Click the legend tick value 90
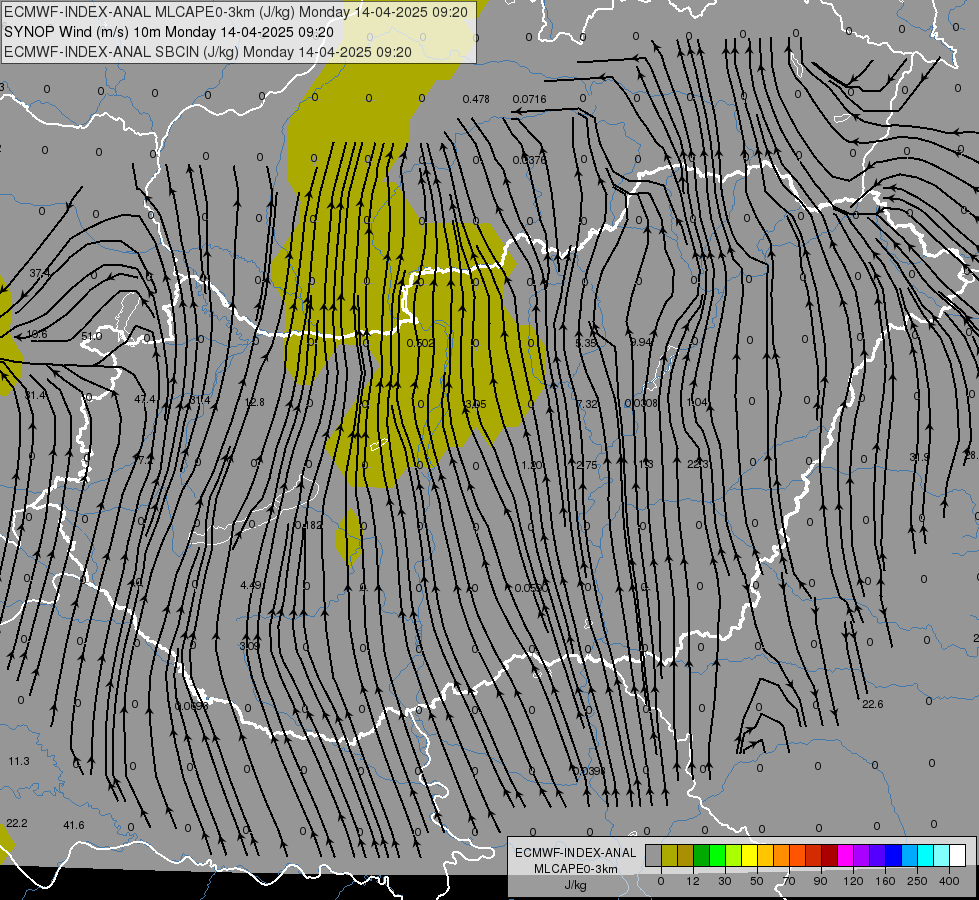Screen dimensions: 979x900 820,881
